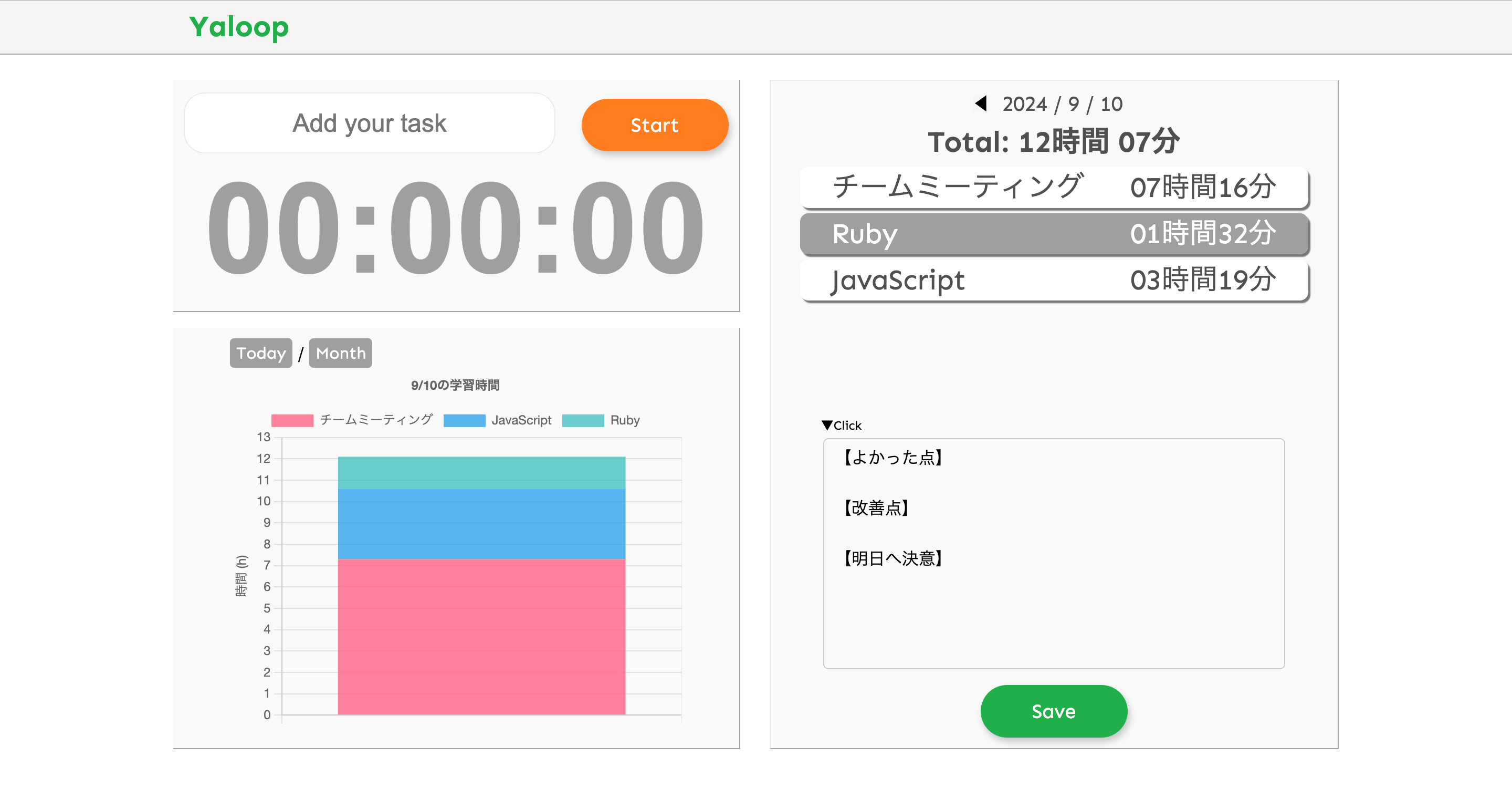
Task: Switch to the Today view
Action: [260, 353]
